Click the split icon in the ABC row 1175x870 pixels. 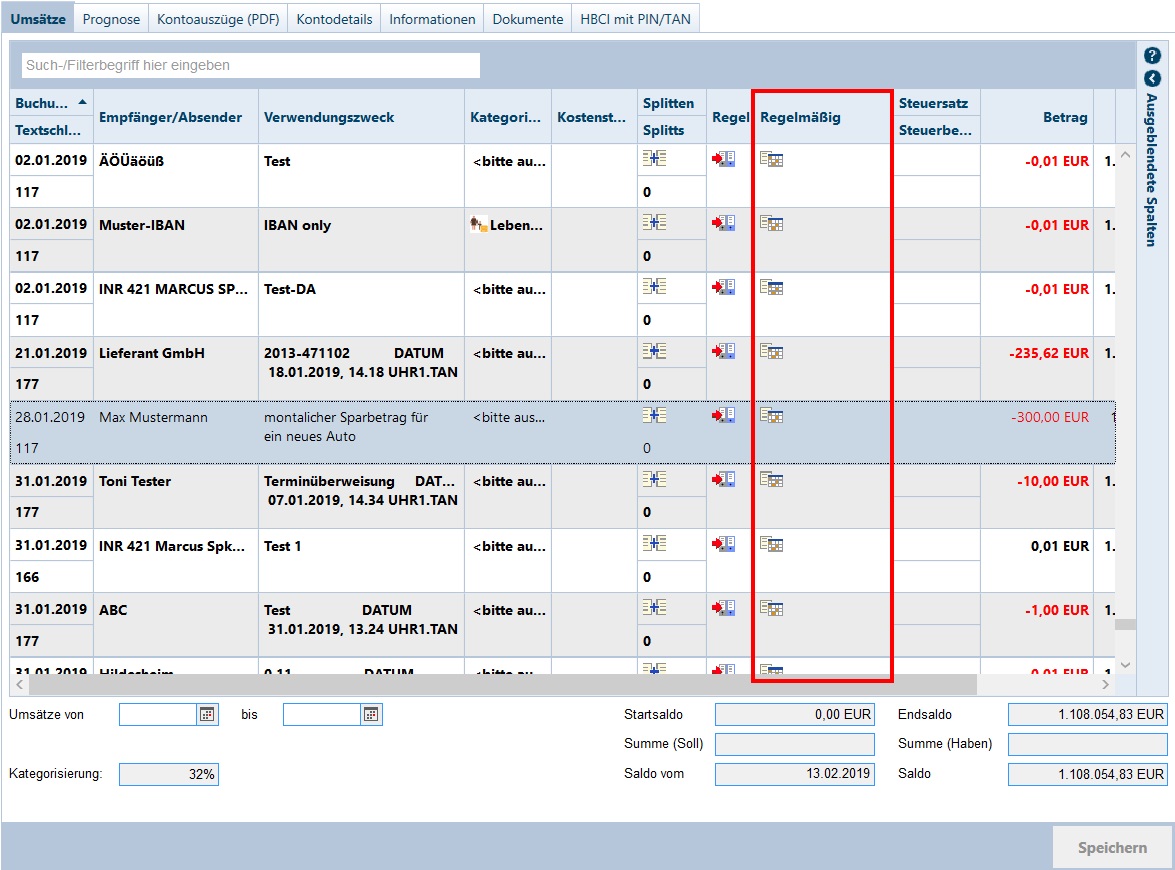[654, 608]
